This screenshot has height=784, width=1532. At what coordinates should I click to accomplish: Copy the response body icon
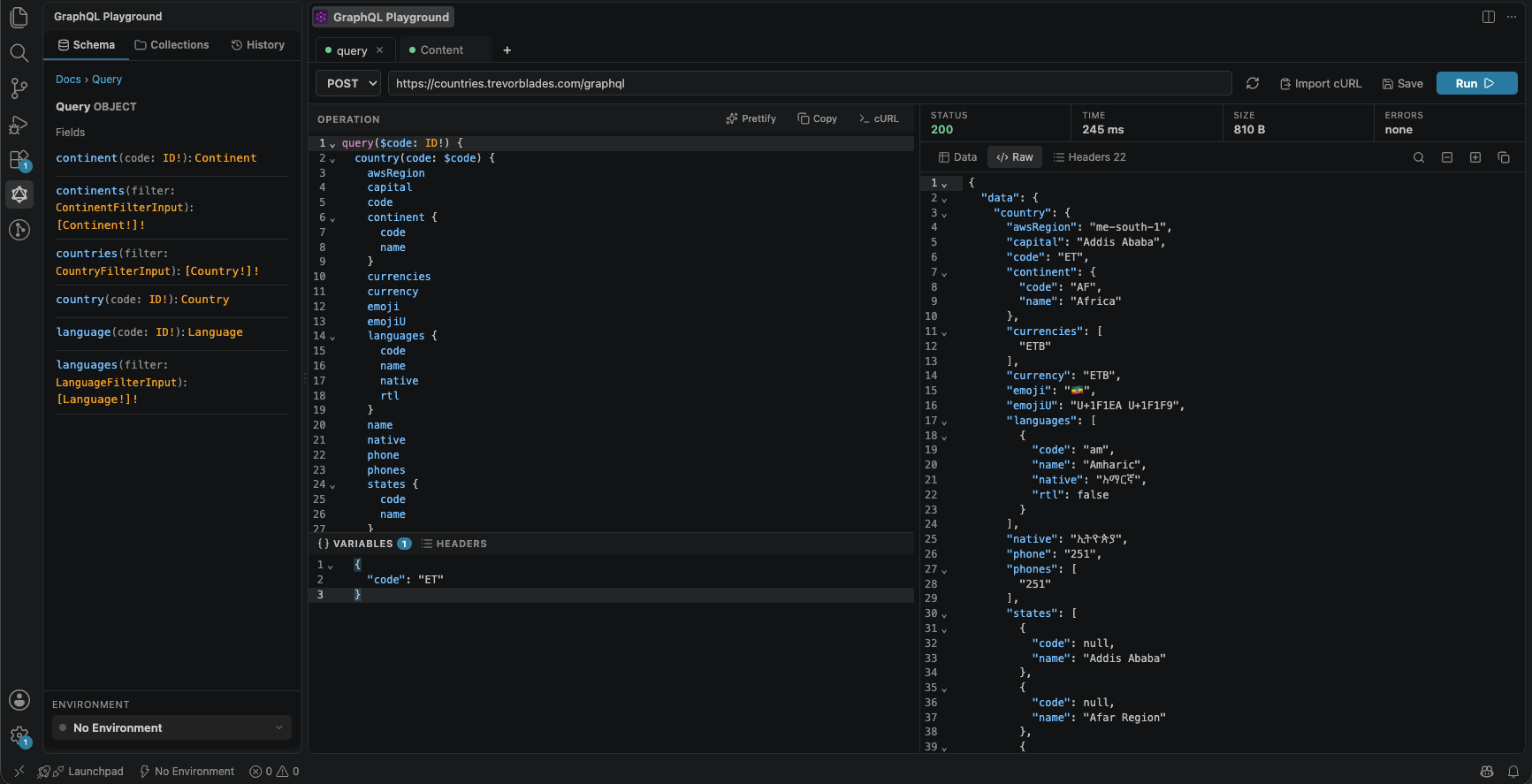1504,157
